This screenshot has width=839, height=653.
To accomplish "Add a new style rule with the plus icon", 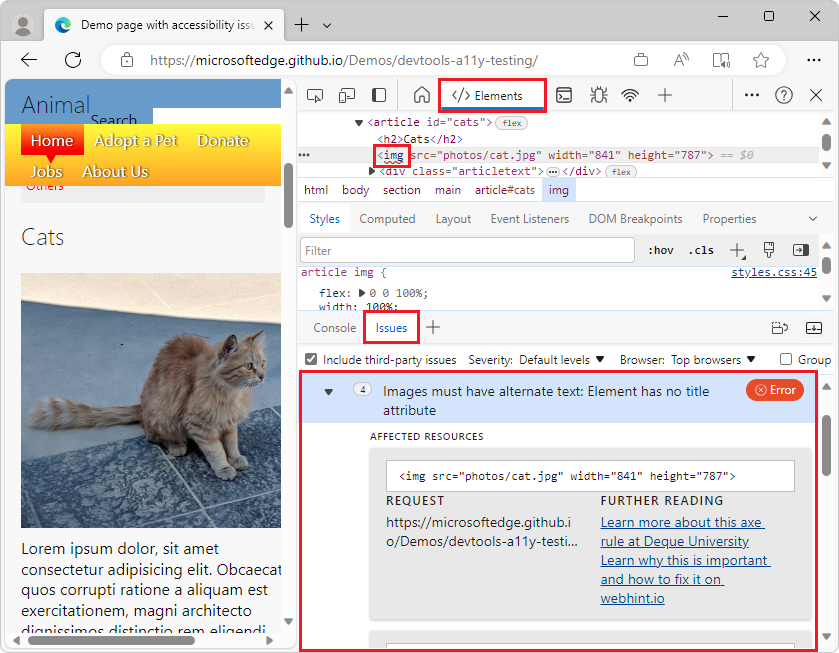I will (737, 250).
